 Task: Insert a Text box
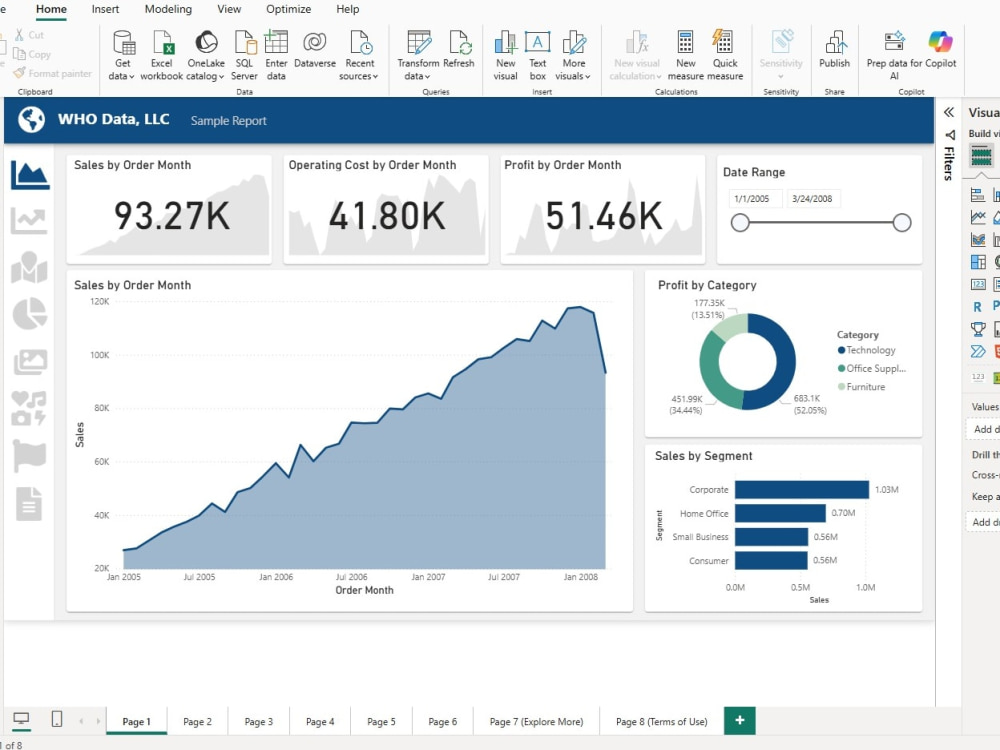point(538,55)
